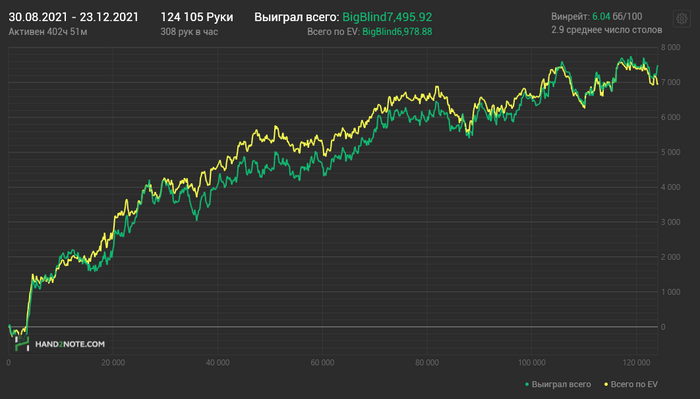Click the '120 000' x-axis label
Screen dimensions: 700x399
(x=636, y=362)
